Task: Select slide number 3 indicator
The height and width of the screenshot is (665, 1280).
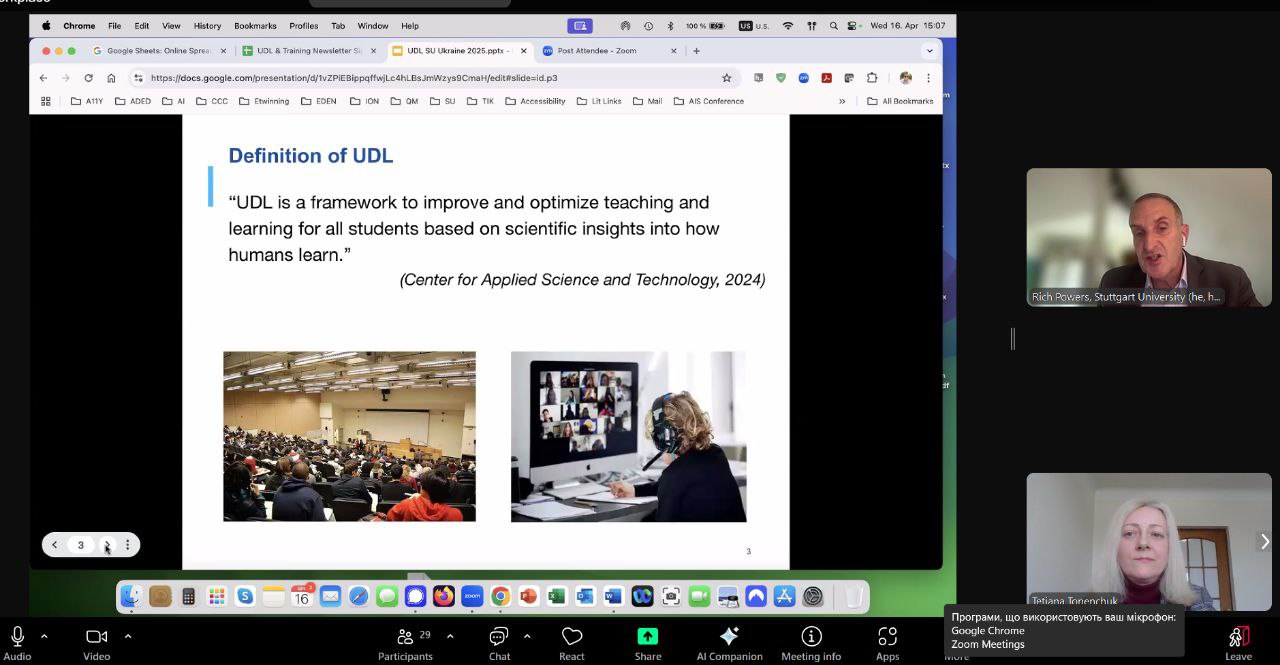Action: pos(81,545)
